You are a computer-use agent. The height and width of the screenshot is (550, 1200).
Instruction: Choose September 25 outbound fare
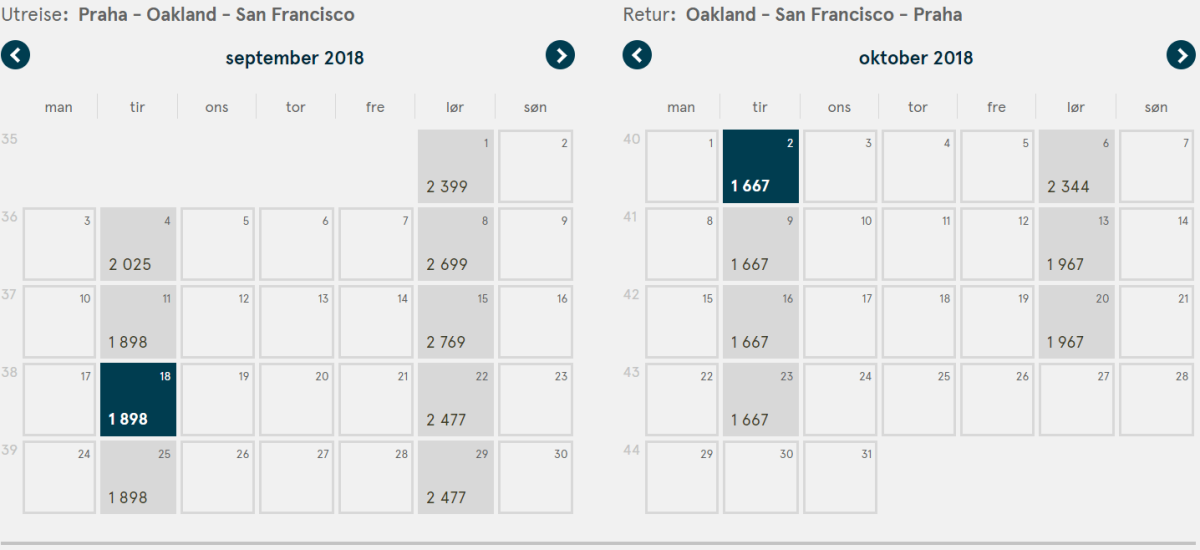pos(138,478)
